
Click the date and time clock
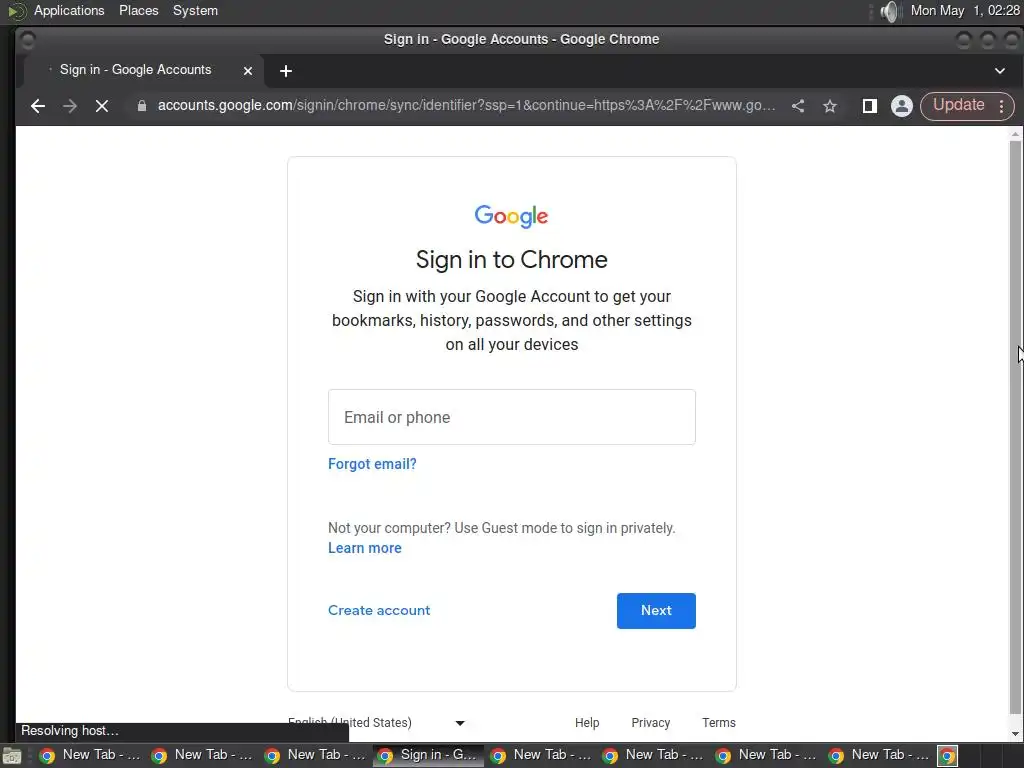[x=965, y=10]
